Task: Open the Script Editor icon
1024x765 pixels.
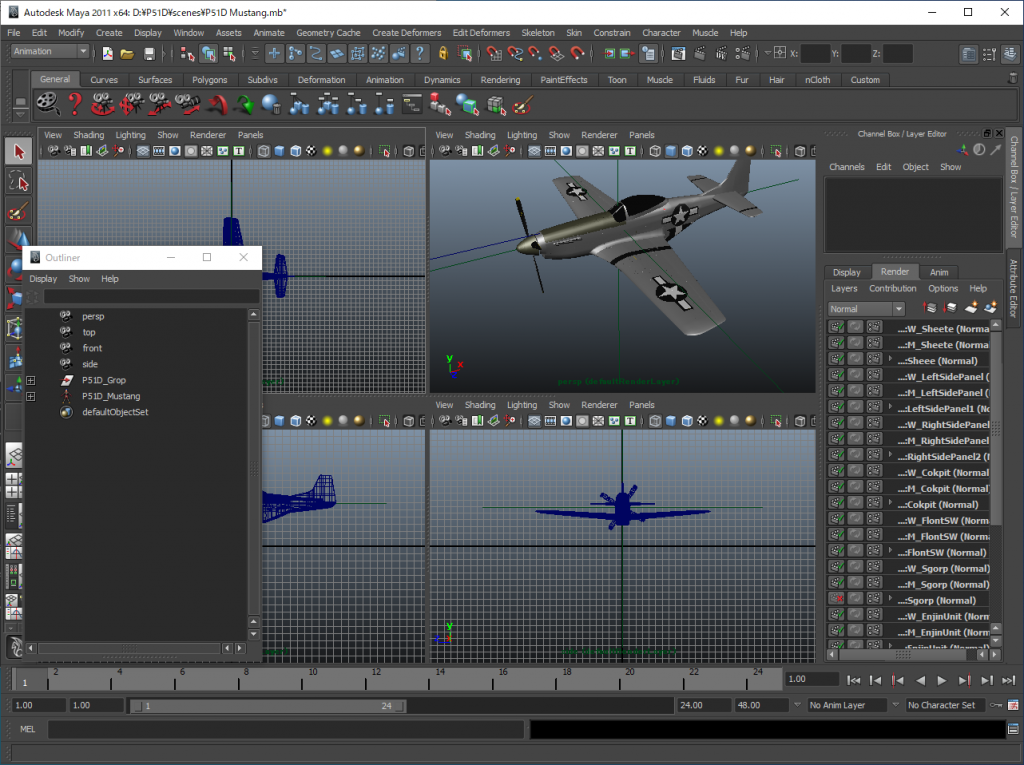Action: pyautogui.click(x=1013, y=729)
